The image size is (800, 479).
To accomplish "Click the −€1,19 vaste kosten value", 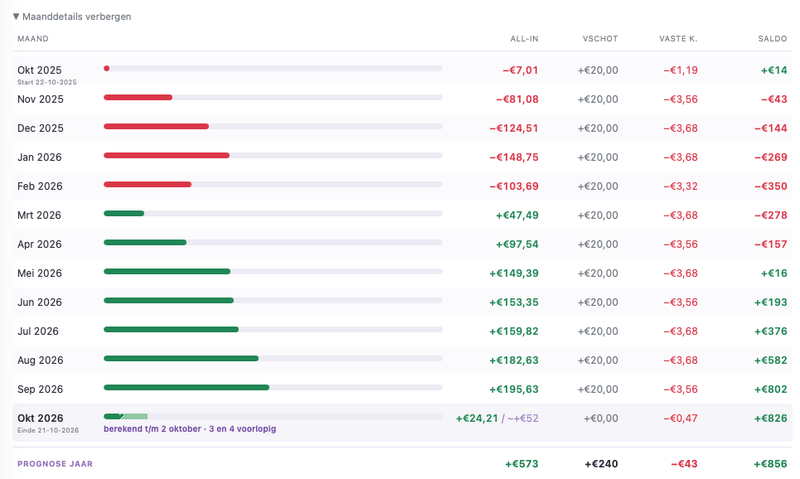I will (x=681, y=70).
